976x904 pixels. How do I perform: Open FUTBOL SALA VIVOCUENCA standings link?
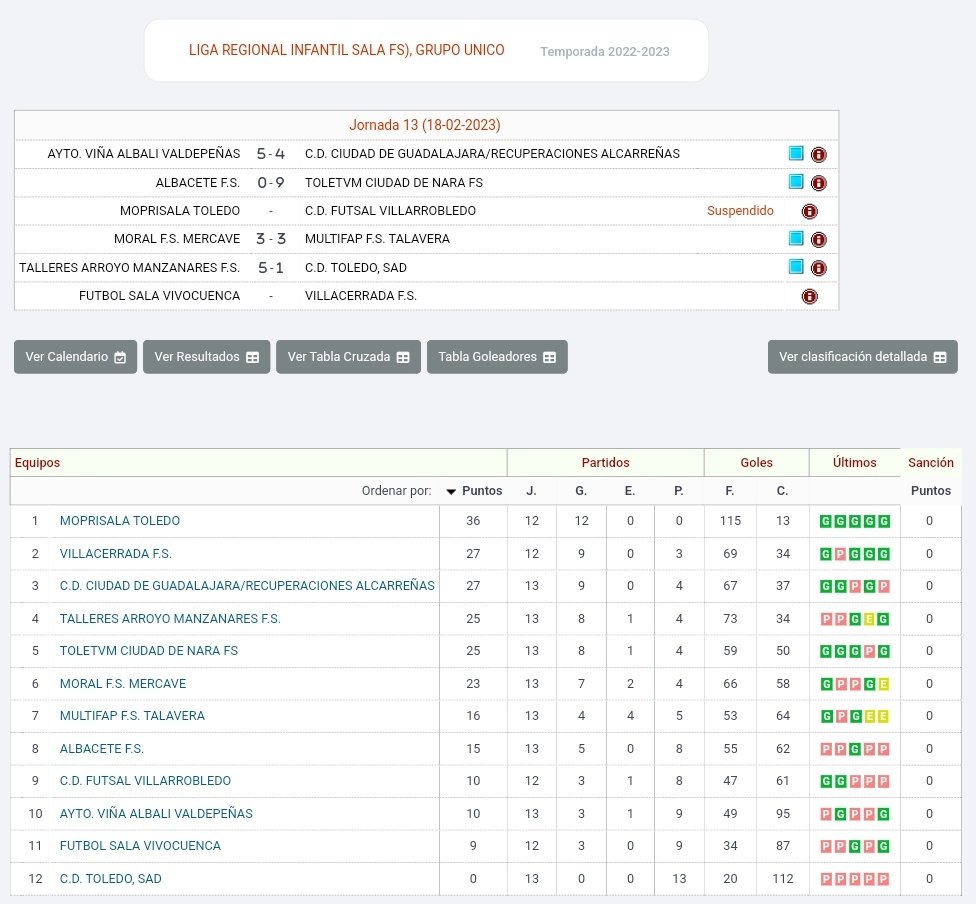[140, 845]
